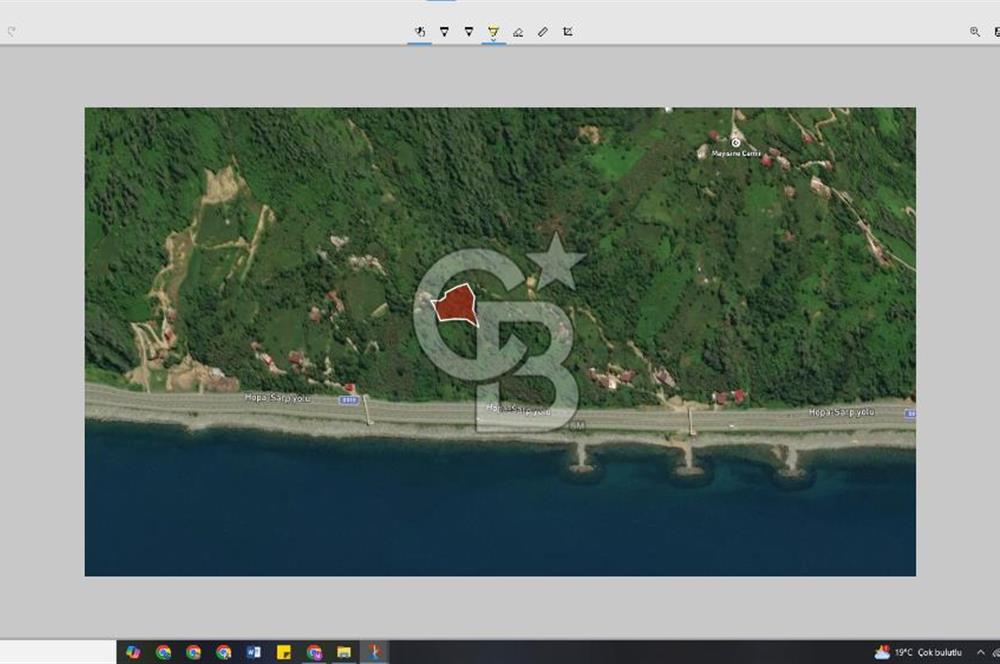Image resolution: width=1000 pixels, height=664 pixels.
Task: Open the second Chrome taskbar icon
Action: pos(193,652)
